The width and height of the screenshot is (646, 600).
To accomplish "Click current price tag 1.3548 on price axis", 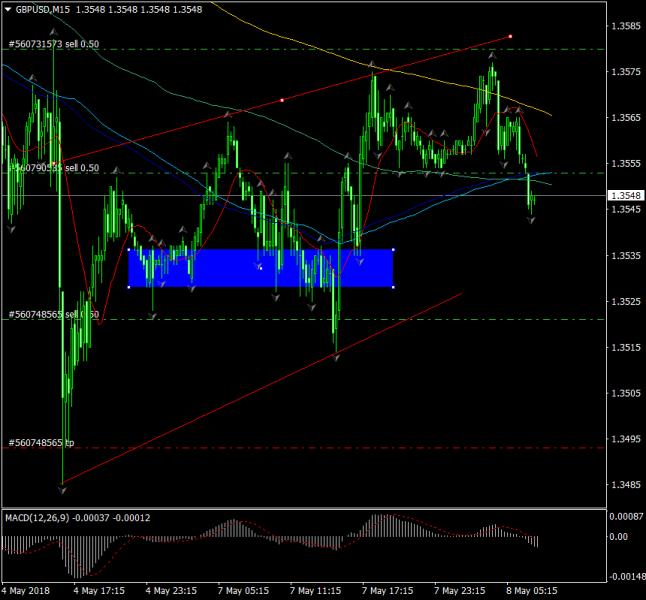I will 626,195.
